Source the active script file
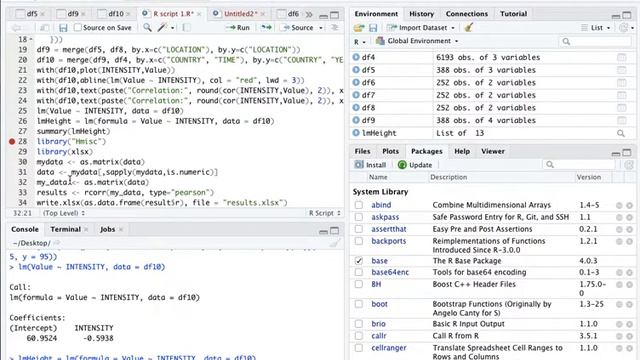This screenshot has height=360, width=640. [298, 28]
